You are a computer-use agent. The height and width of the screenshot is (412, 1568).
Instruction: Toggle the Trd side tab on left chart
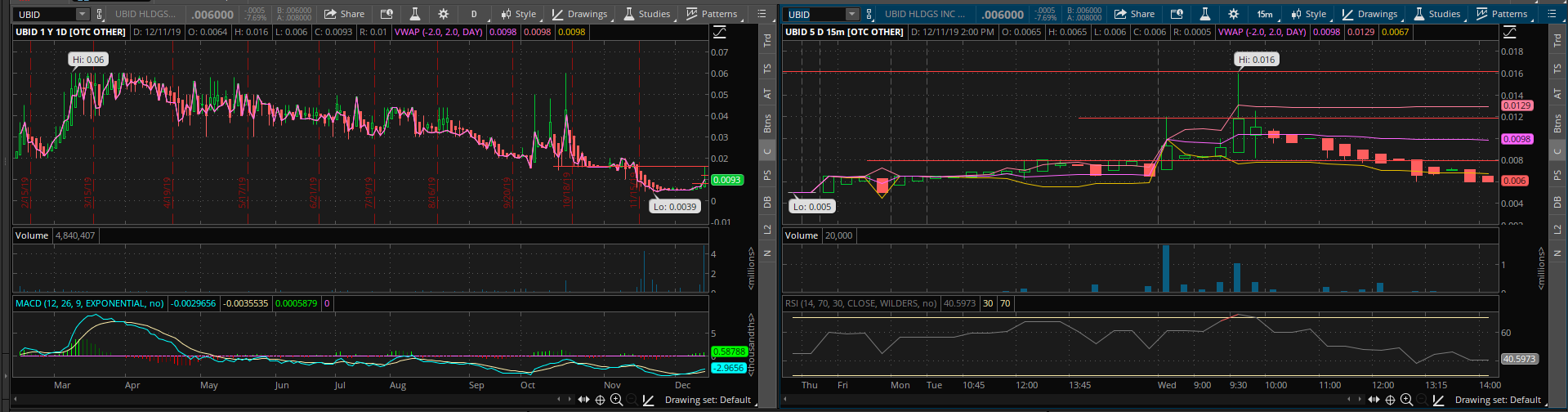tap(766, 40)
